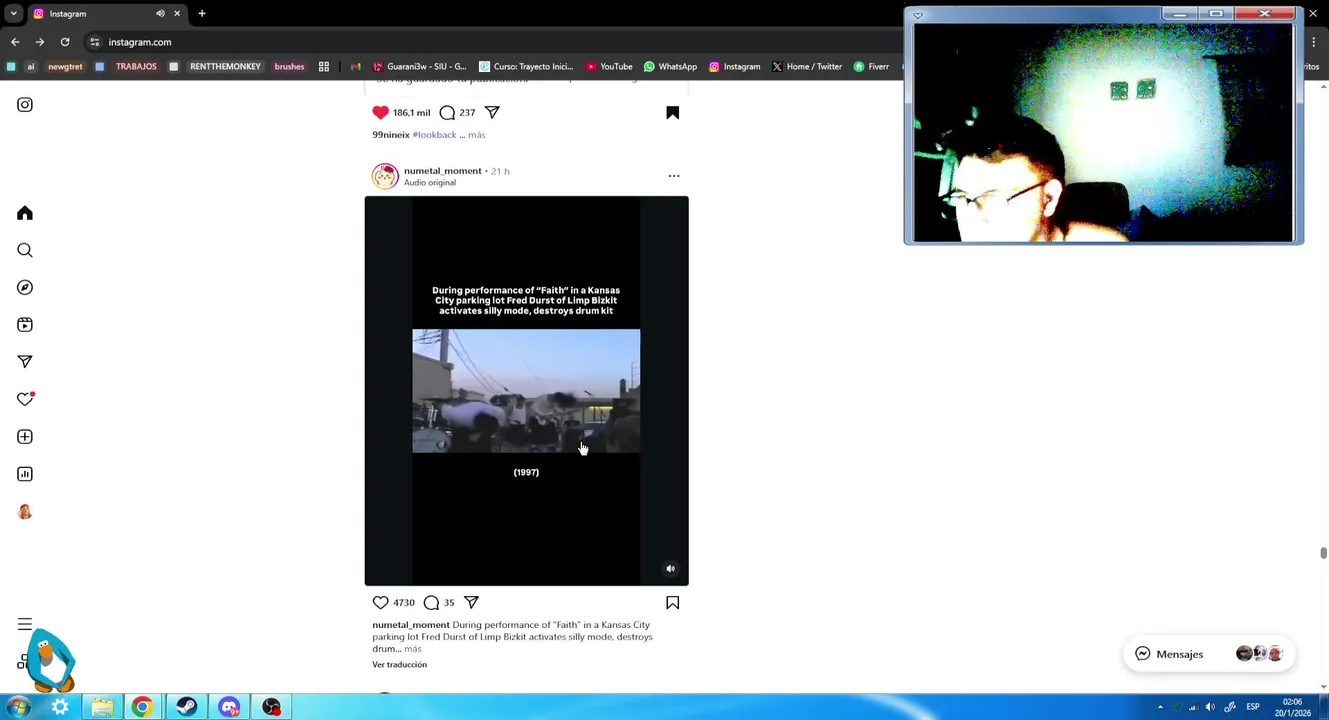Open comments on numetal_moment post

tap(431, 602)
